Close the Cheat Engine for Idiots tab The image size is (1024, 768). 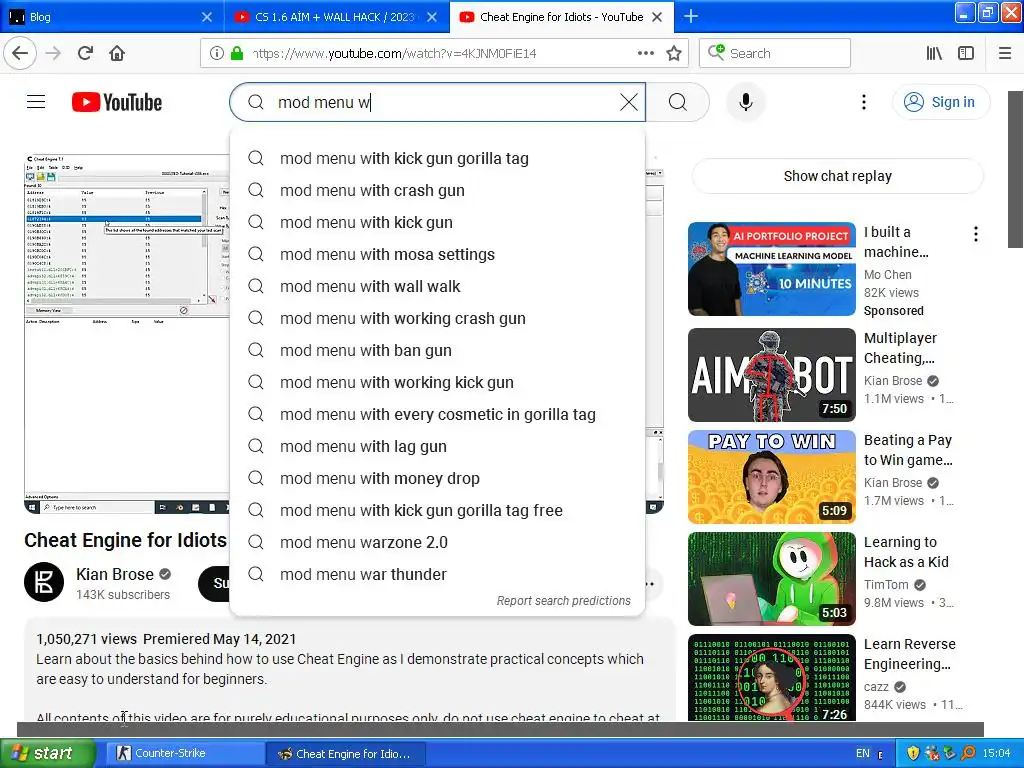point(657,17)
